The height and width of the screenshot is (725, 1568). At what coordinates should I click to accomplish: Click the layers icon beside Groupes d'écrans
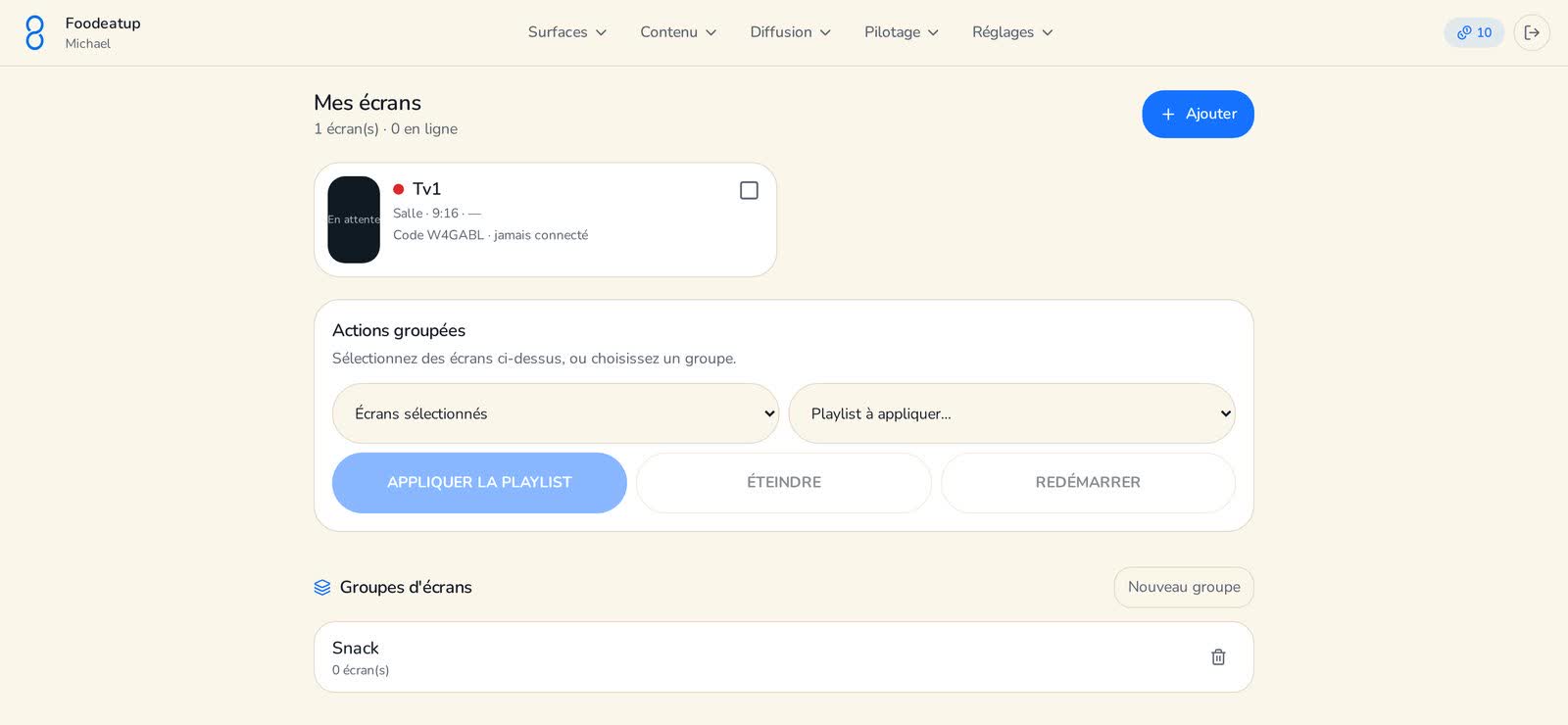322,588
